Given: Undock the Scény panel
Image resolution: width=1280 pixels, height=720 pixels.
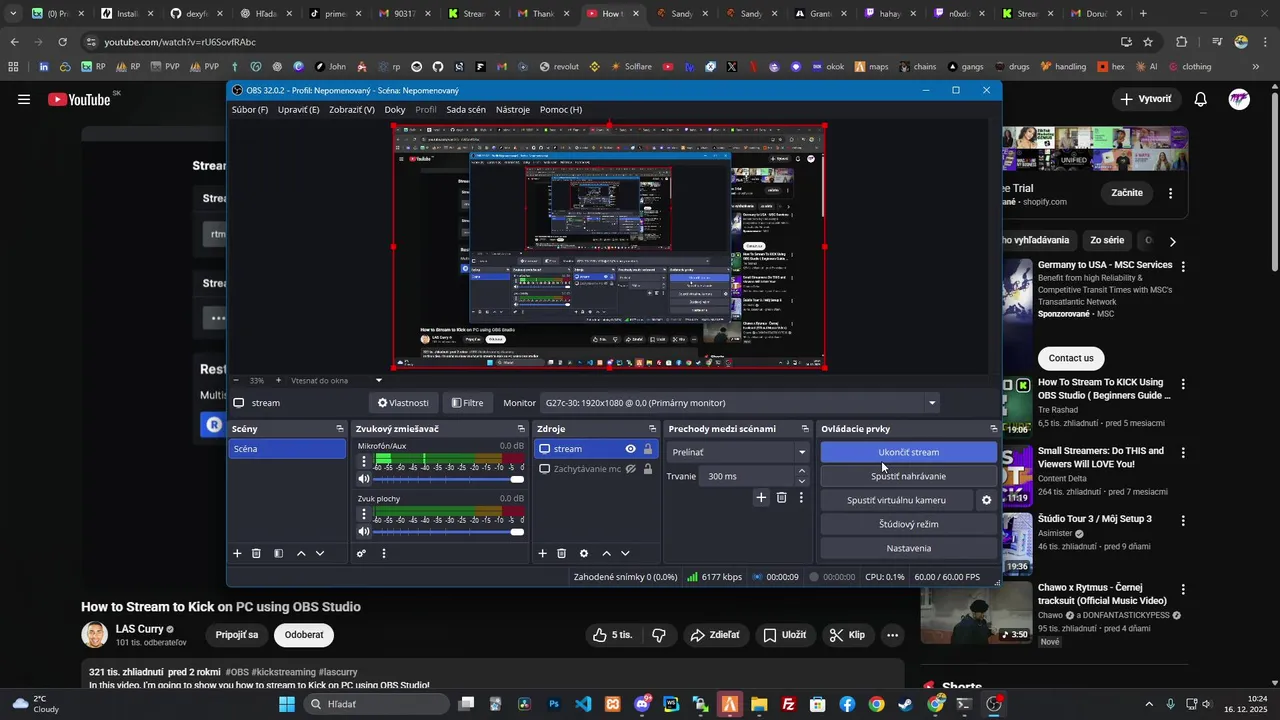Looking at the screenshot, I should 340,429.
